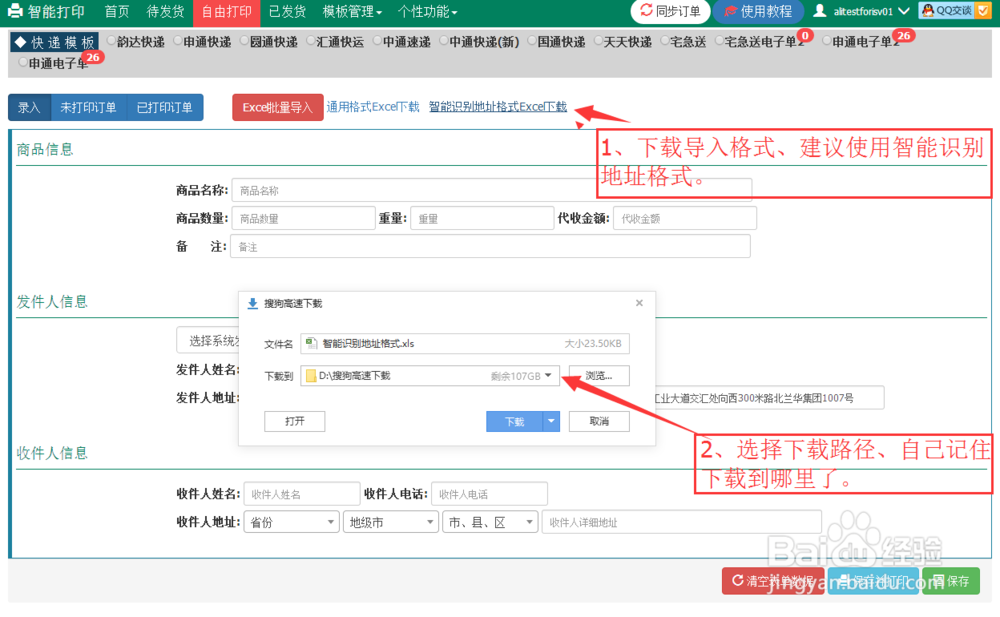
Task: Go to the 待发货 menu item
Action: [x=165, y=11]
